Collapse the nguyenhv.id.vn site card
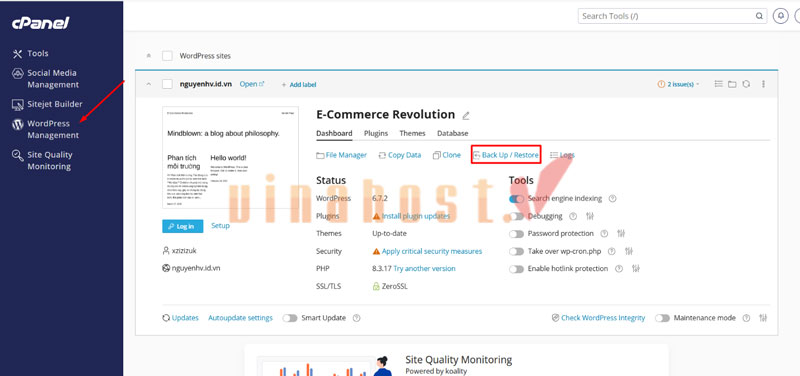This screenshot has width=800, height=376. point(148,84)
